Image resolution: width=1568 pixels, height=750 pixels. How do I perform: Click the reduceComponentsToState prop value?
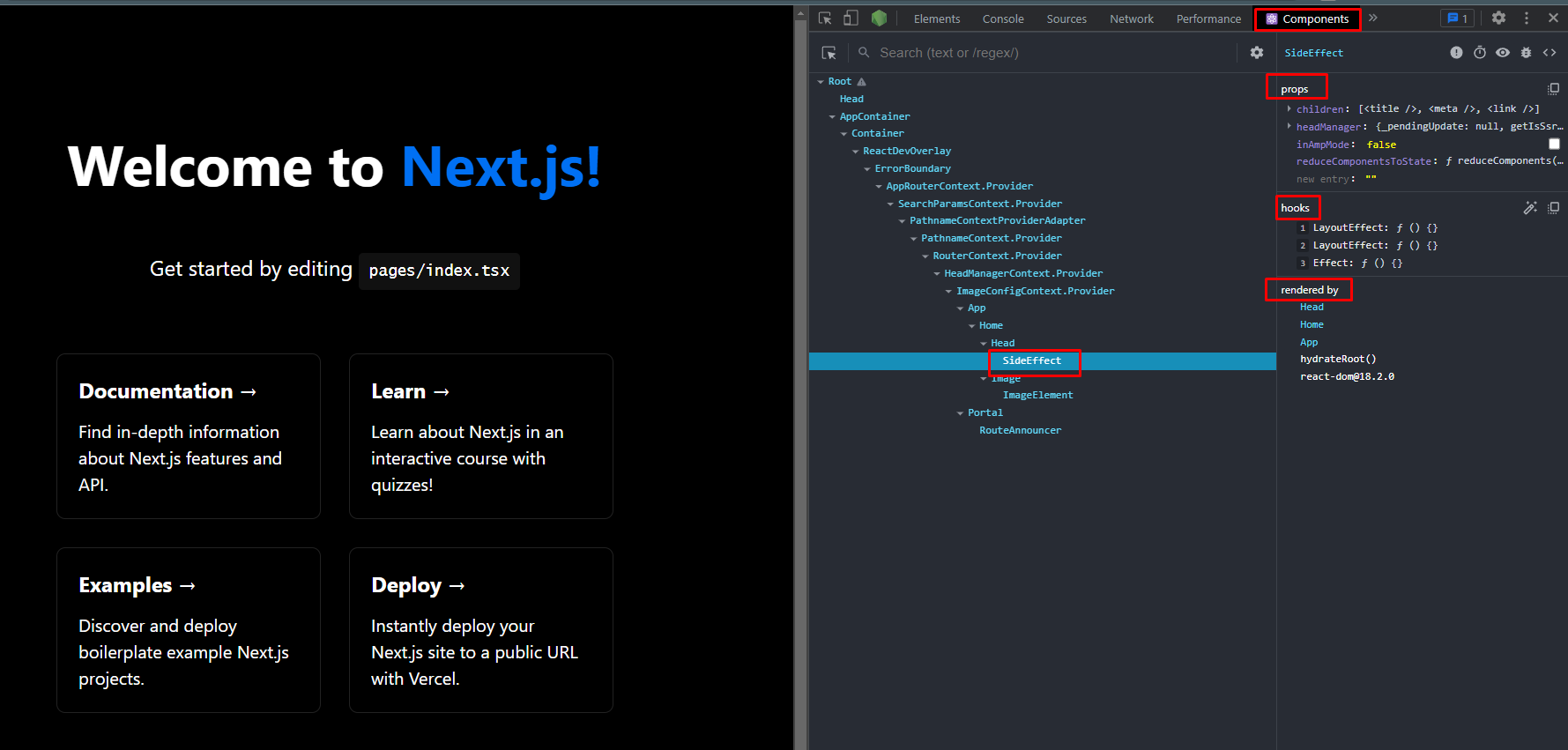(x=1504, y=161)
